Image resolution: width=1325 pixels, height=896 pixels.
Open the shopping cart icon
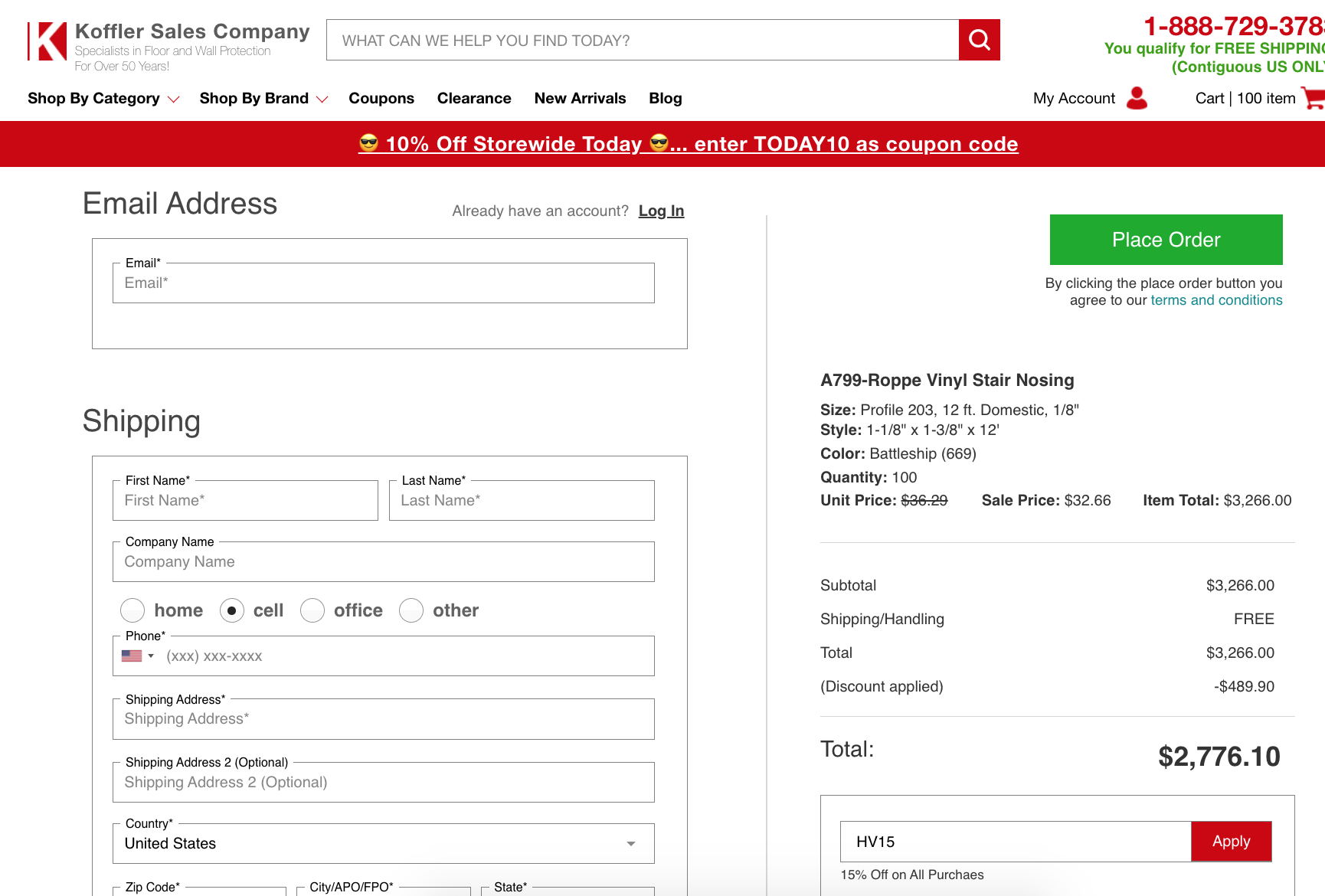coord(1313,98)
